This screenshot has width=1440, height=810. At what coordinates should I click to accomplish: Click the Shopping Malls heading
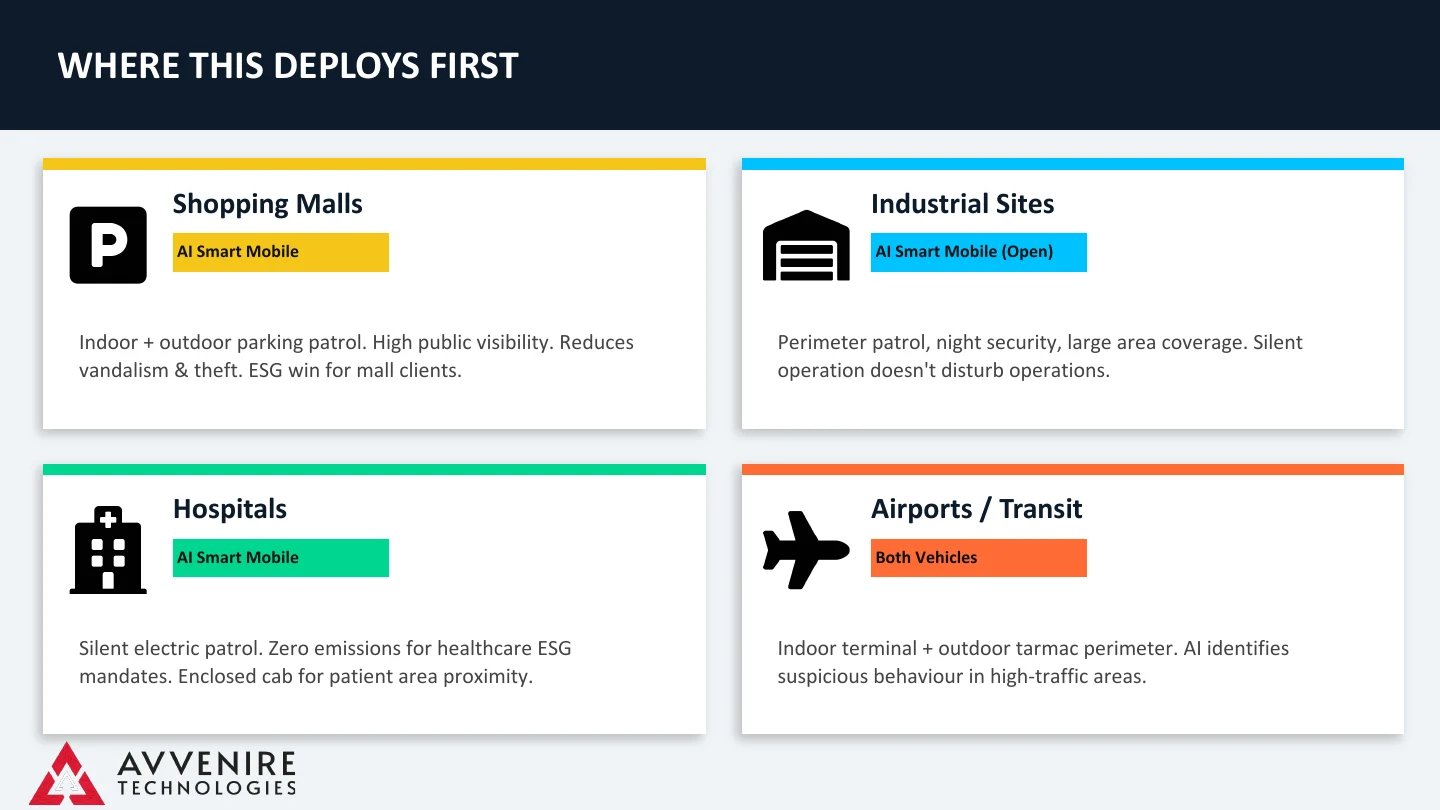[268, 204]
